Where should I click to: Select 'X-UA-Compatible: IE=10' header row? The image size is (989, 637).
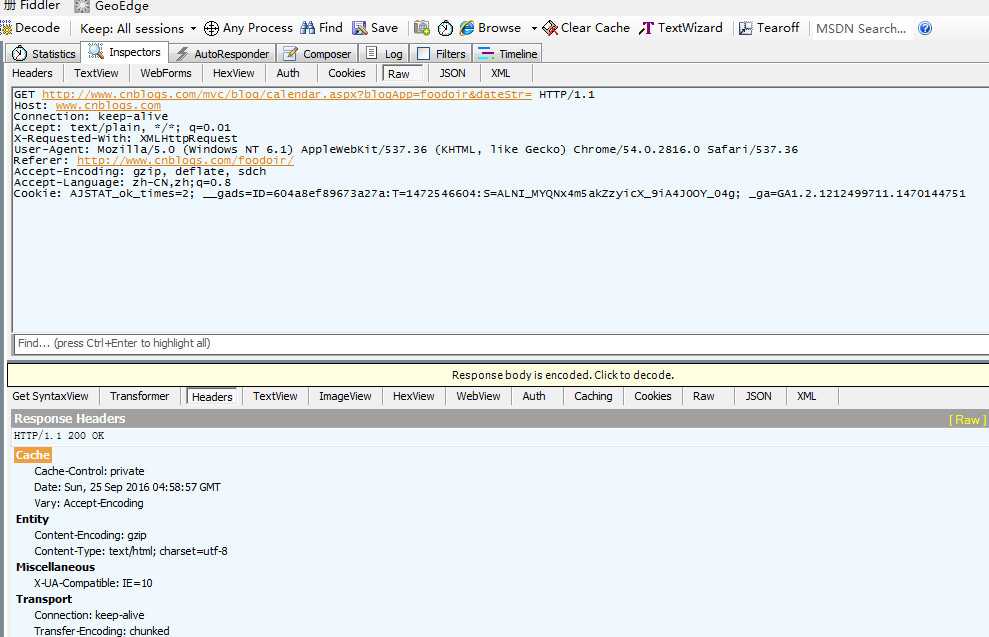tap(93, 583)
